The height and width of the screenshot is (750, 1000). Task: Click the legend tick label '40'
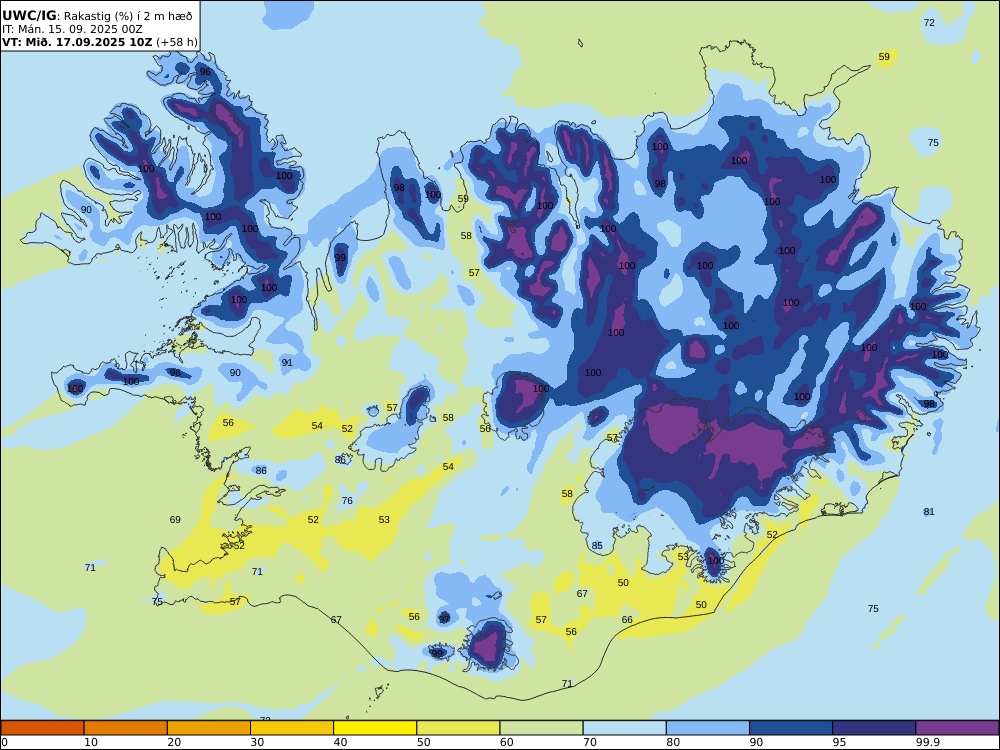(341, 742)
